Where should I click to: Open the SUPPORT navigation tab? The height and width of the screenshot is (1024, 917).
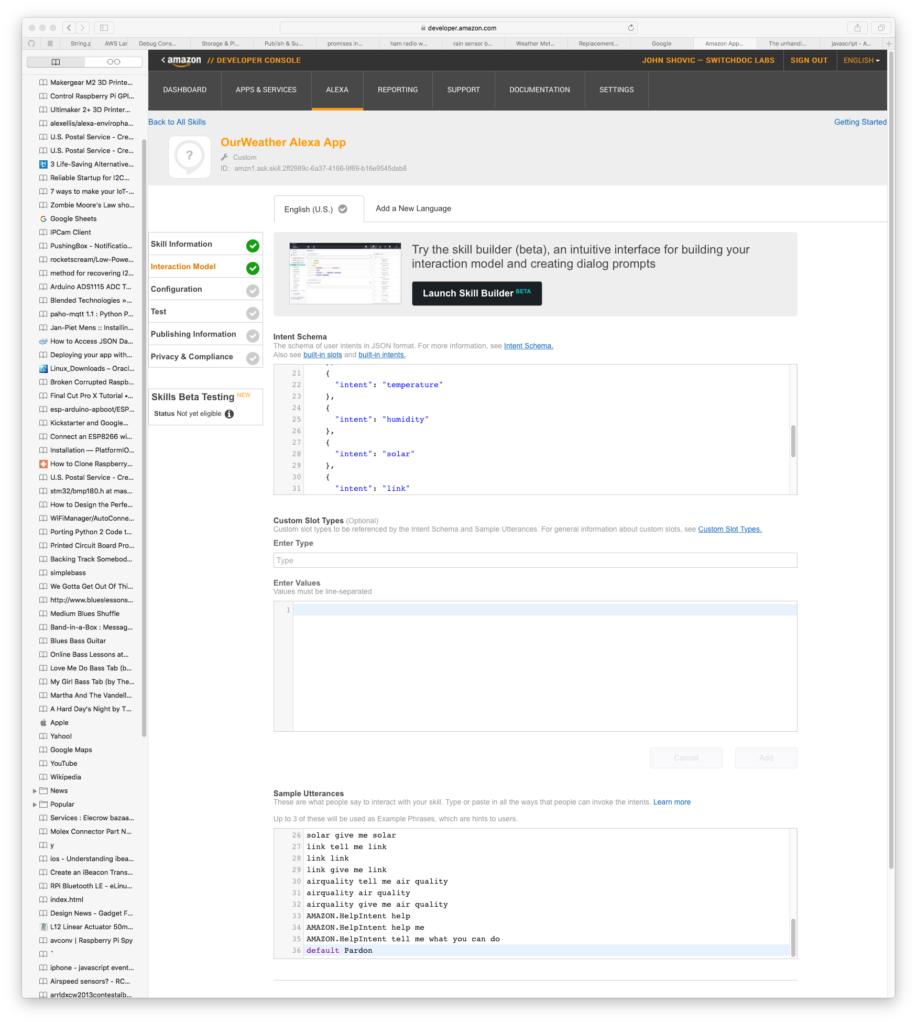tap(464, 90)
